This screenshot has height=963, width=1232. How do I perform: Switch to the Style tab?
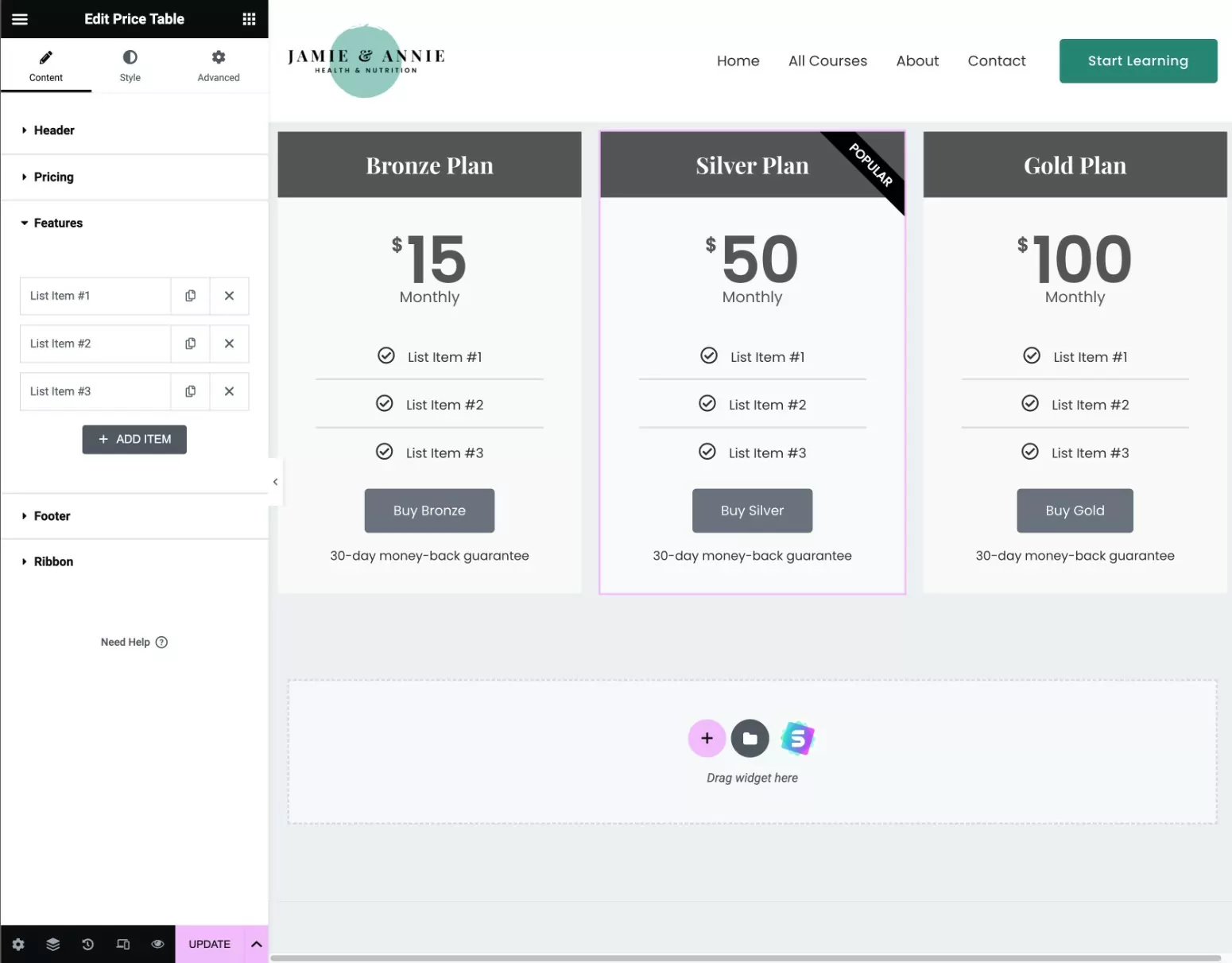(130, 66)
